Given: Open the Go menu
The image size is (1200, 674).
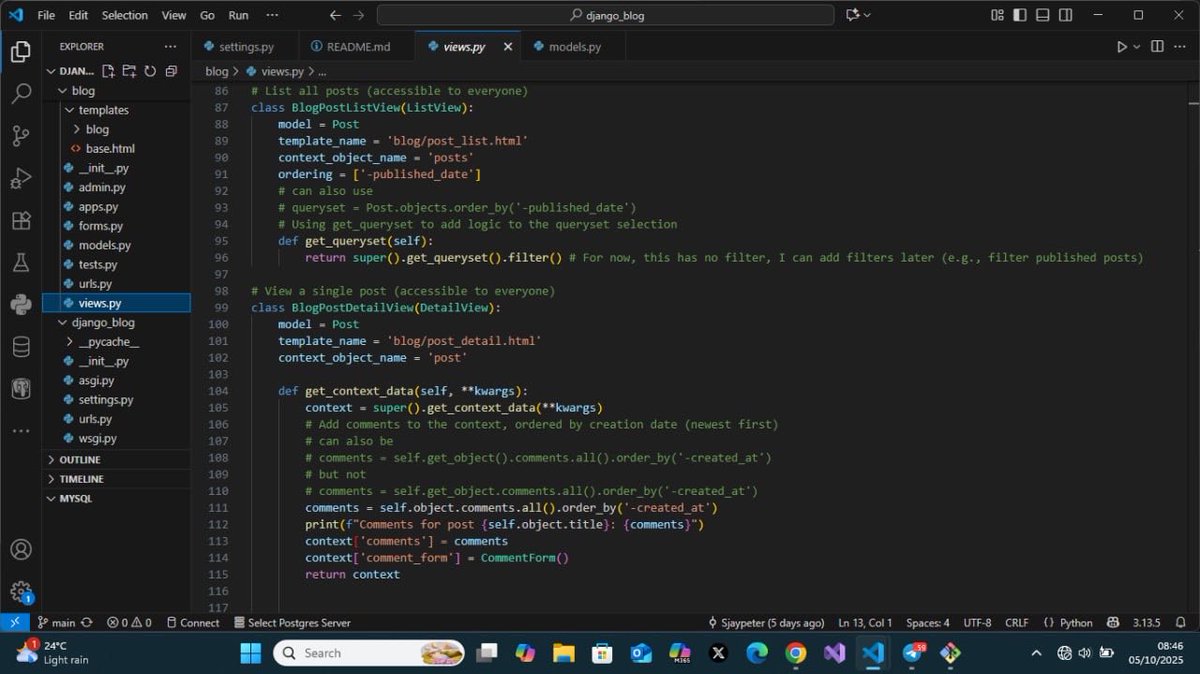Looking at the screenshot, I should click(207, 15).
